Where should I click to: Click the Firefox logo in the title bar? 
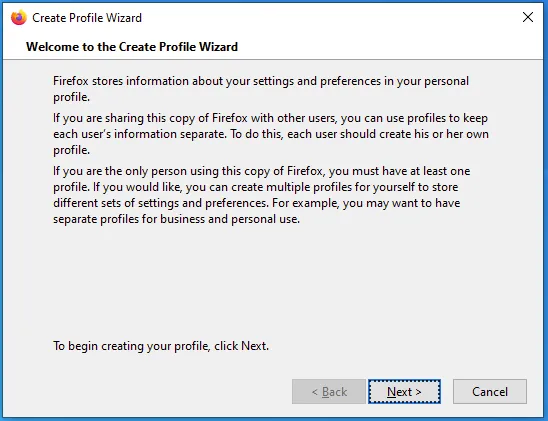[x=19, y=17]
